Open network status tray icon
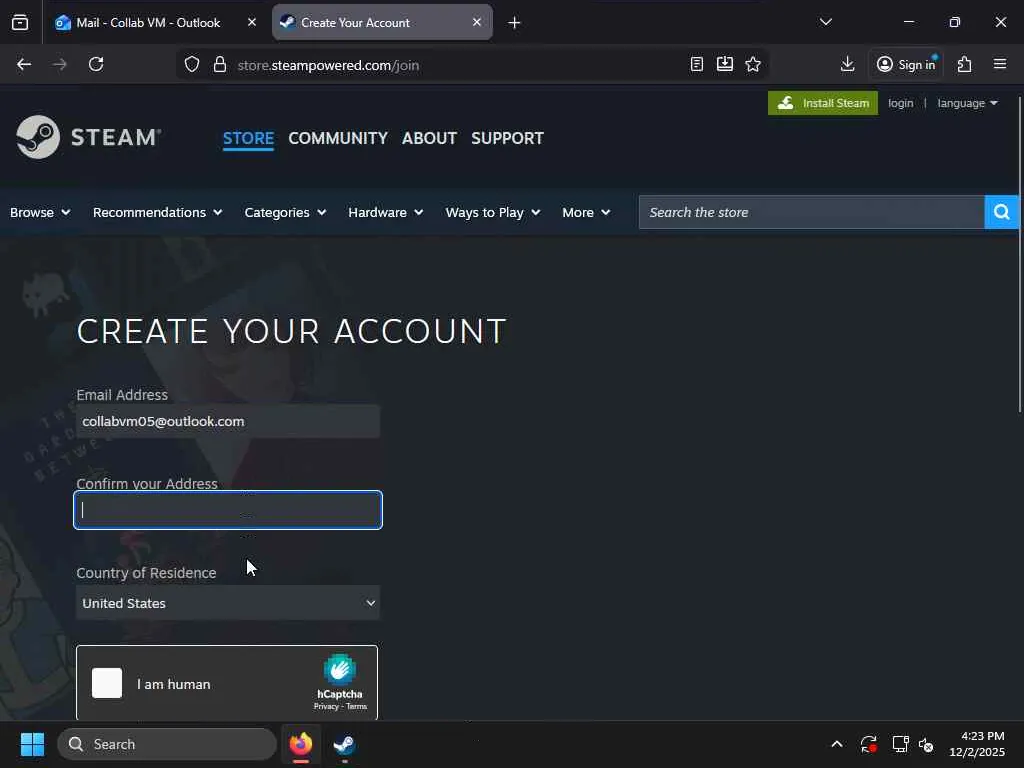This screenshot has width=1024, height=768. tap(900, 744)
